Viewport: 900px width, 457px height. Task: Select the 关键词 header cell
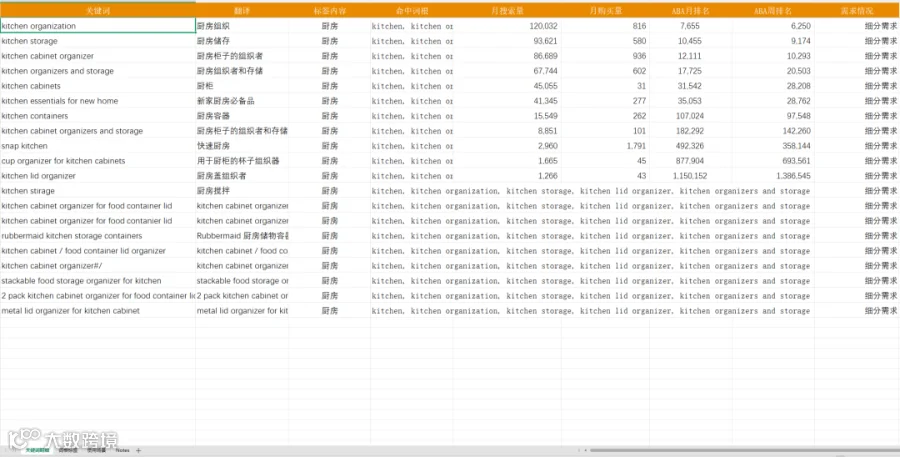(98, 11)
